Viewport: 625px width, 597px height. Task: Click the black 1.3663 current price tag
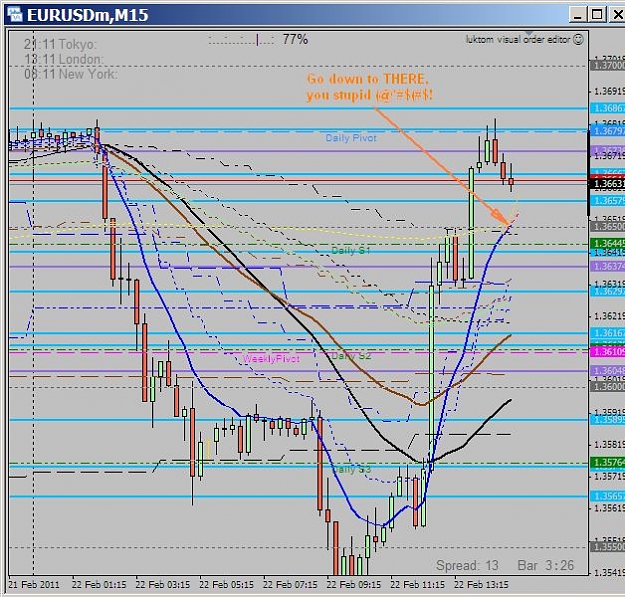click(607, 184)
